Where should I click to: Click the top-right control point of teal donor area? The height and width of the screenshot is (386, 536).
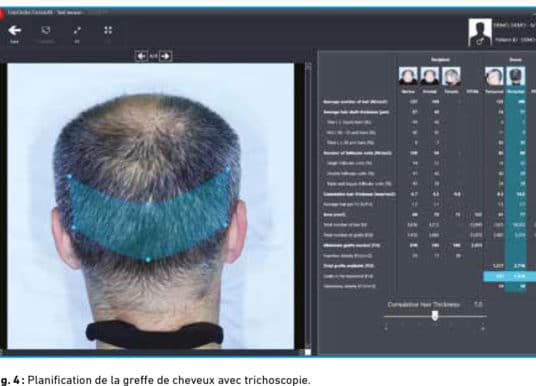[x=228, y=169]
